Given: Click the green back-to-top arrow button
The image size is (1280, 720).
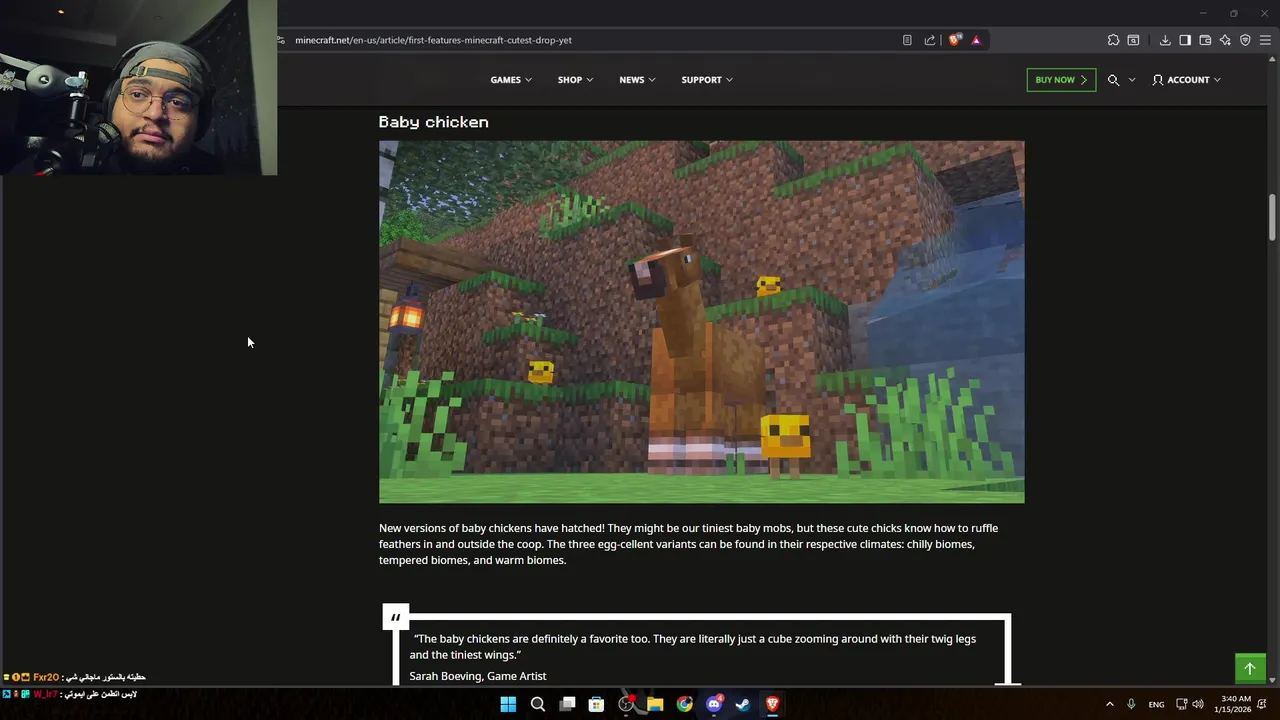Looking at the screenshot, I should pyautogui.click(x=1250, y=669).
